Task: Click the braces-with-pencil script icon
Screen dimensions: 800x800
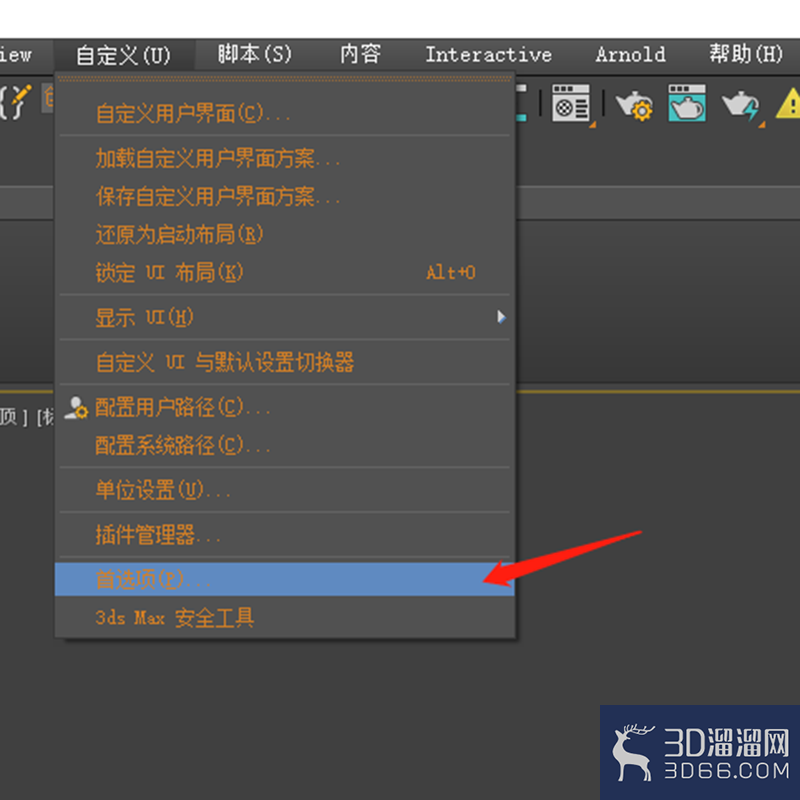Action: [x=15, y=102]
